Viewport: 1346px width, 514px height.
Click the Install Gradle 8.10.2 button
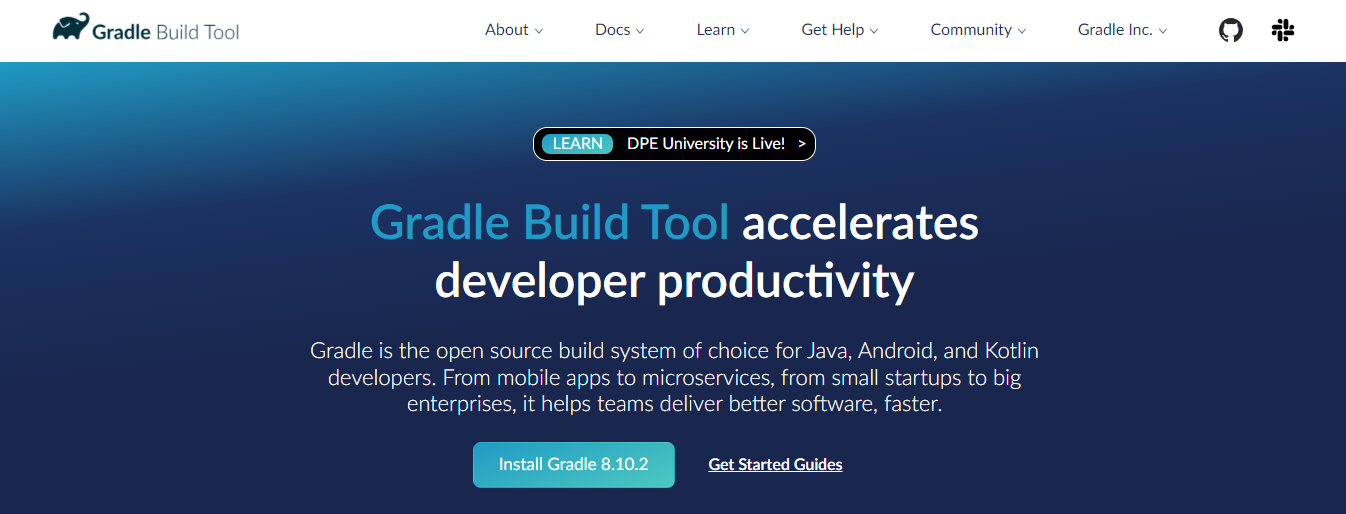tap(574, 465)
